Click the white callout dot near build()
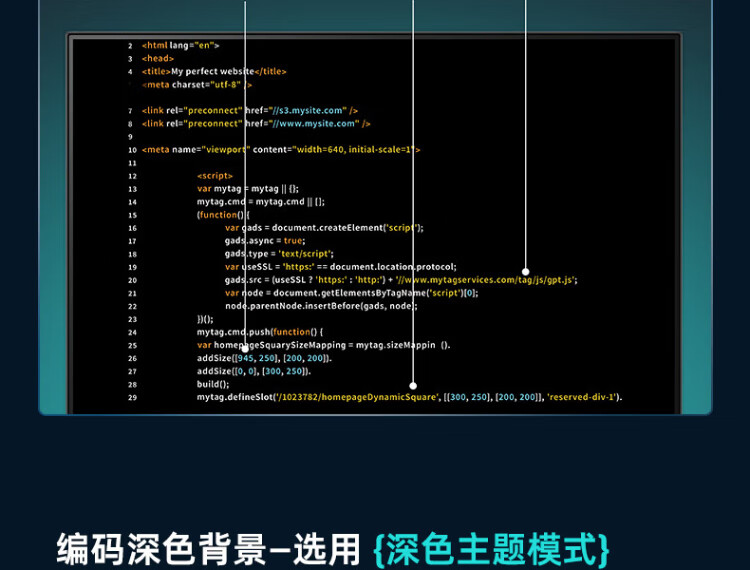The height and width of the screenshot is (570, 750). tap(413, 385)
